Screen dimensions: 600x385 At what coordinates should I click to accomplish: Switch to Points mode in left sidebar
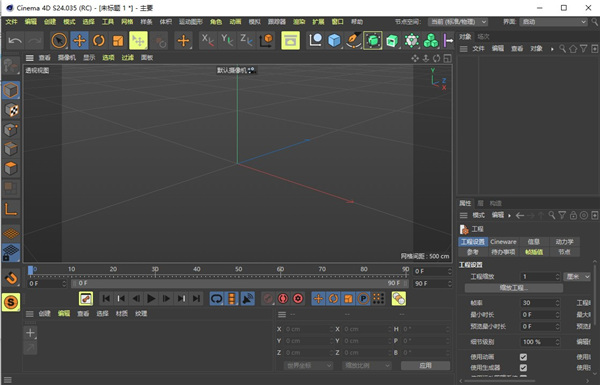click(11, 130)
